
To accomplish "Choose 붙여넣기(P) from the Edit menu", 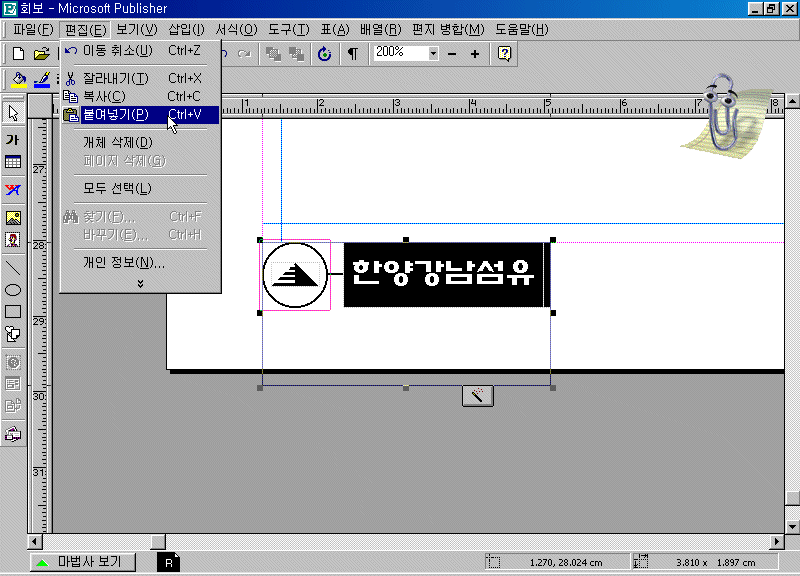I will pos(140,115).
